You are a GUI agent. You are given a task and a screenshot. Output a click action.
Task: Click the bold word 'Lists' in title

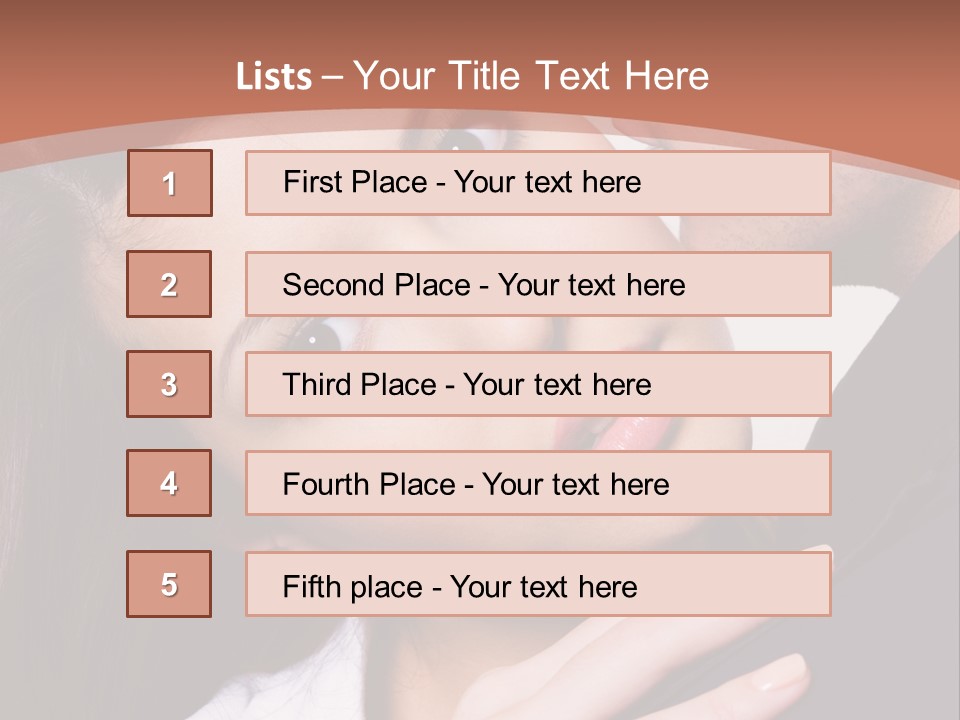(274, 77)
